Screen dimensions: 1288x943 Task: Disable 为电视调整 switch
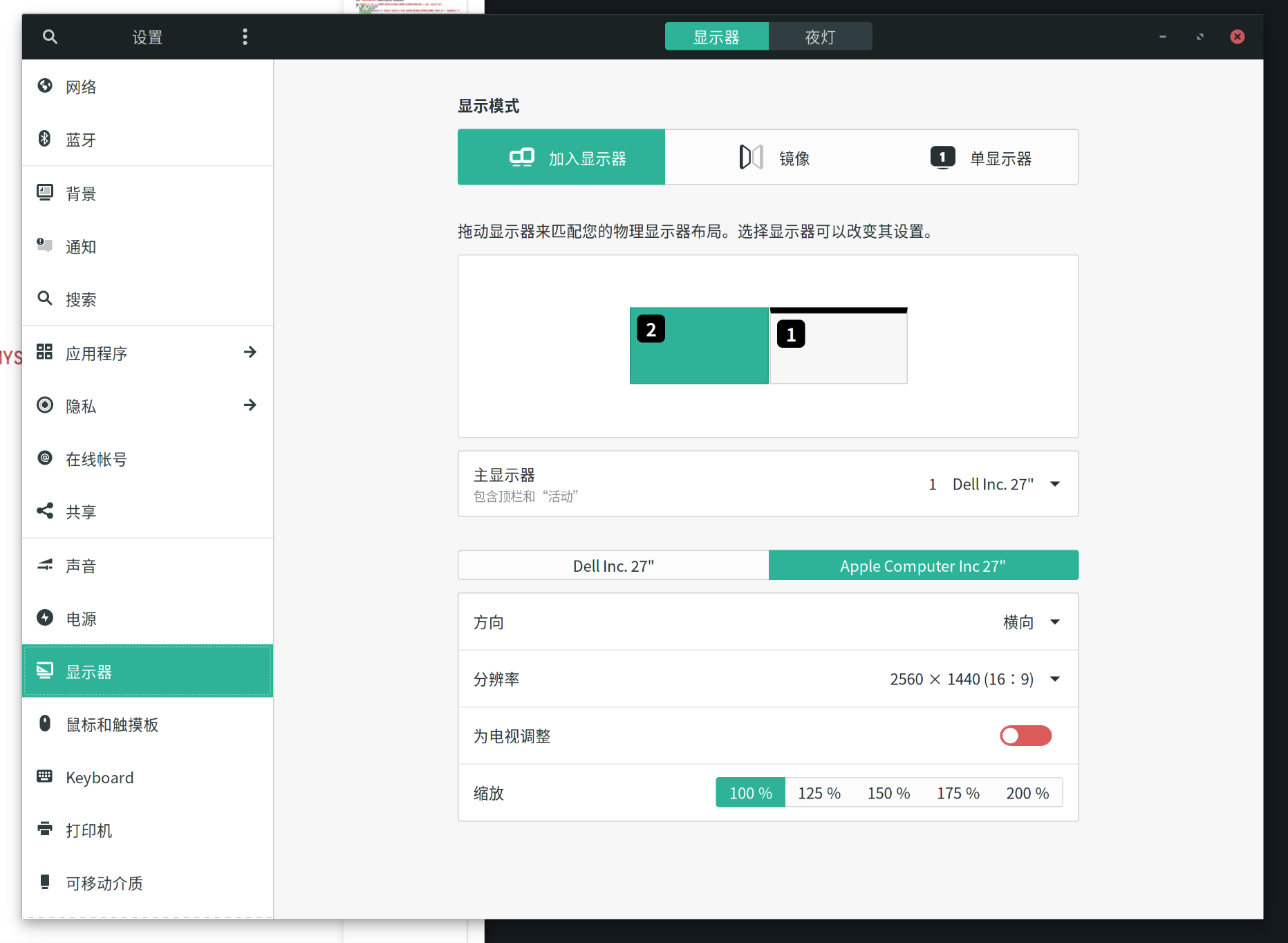coord(1025,736)
